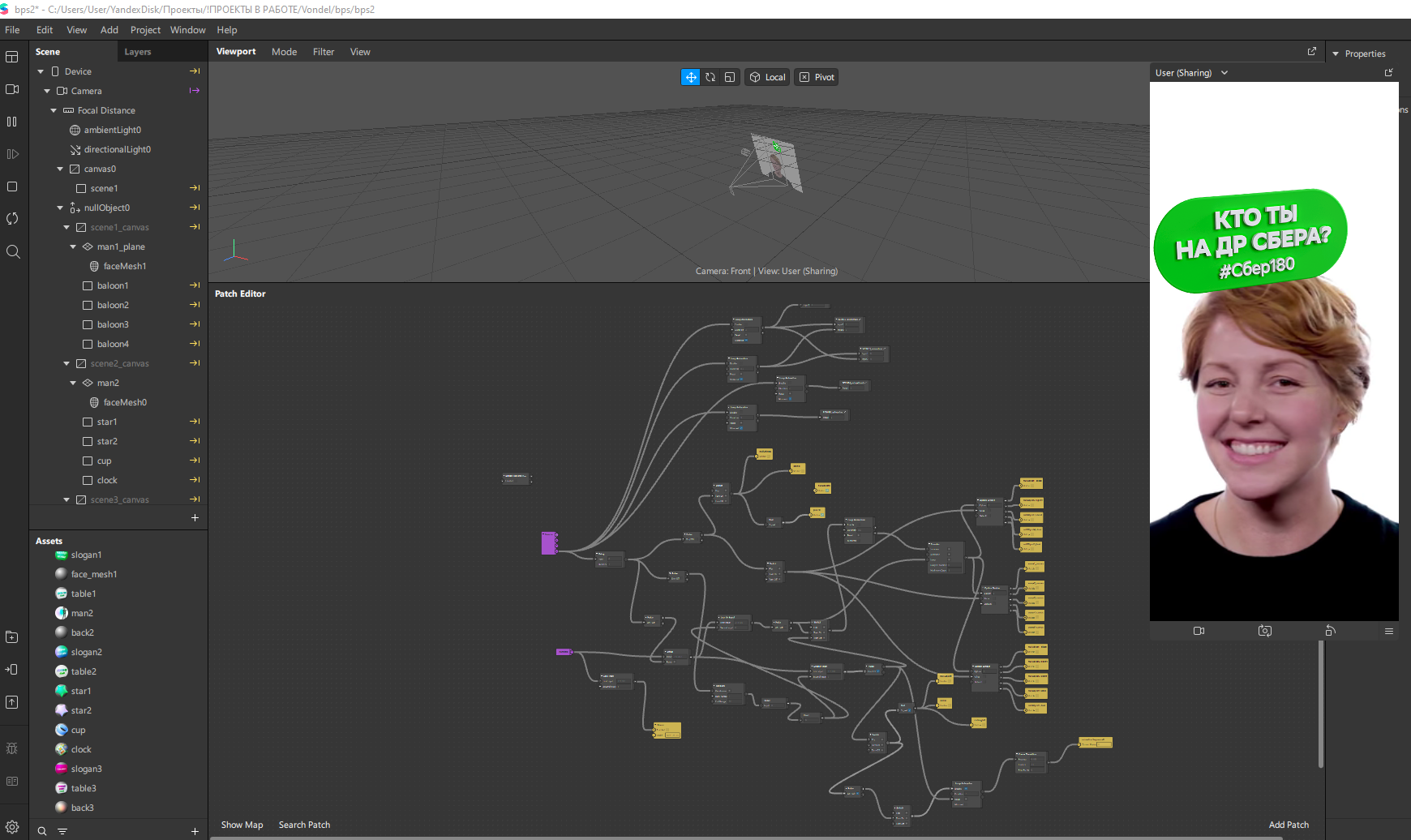The height and width of the screenshot is (840, 1411).
Task: Click the filter icon below Assets list
Action: (62, 831)
